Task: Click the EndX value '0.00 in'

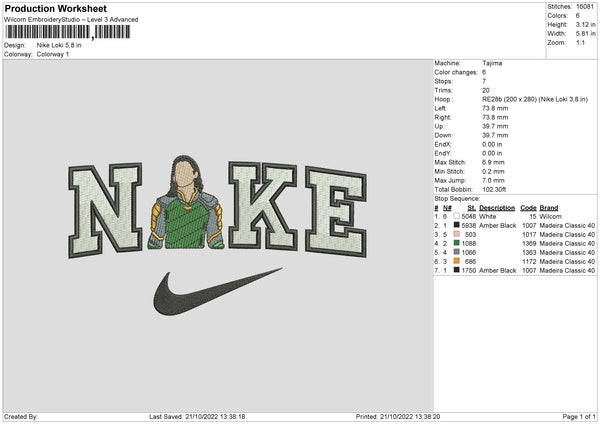Action: coord(492,144)
